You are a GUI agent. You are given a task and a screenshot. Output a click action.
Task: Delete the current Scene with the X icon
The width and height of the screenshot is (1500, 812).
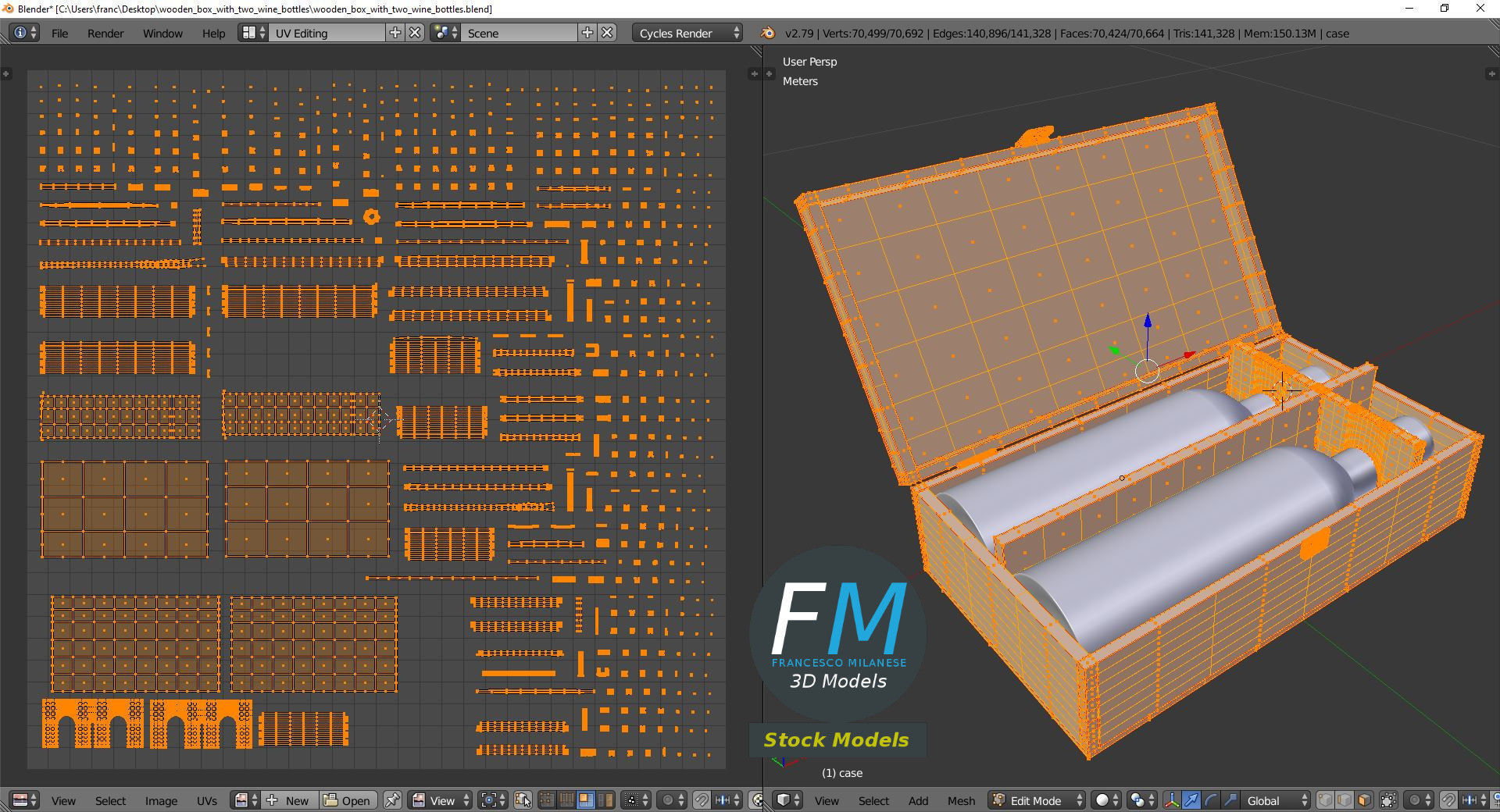pos(607,33)
